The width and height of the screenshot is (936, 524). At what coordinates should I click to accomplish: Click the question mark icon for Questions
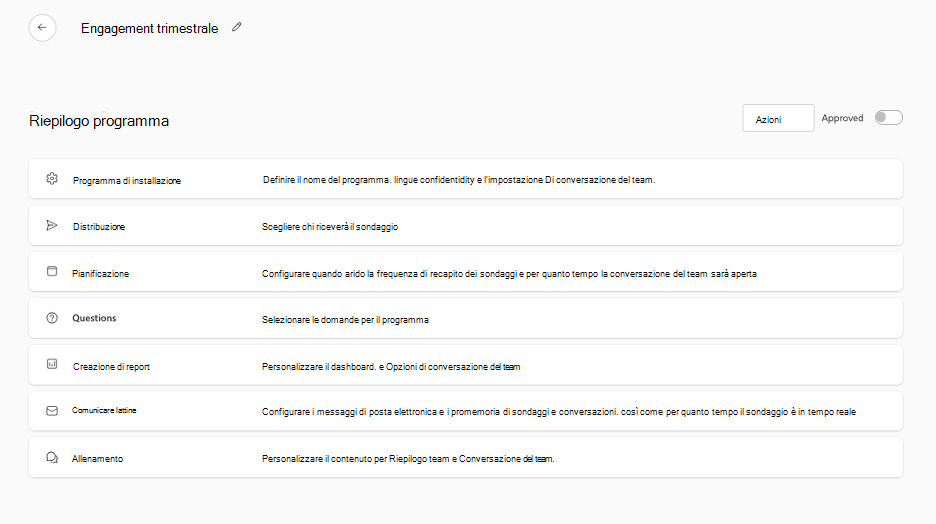[52, 318]
